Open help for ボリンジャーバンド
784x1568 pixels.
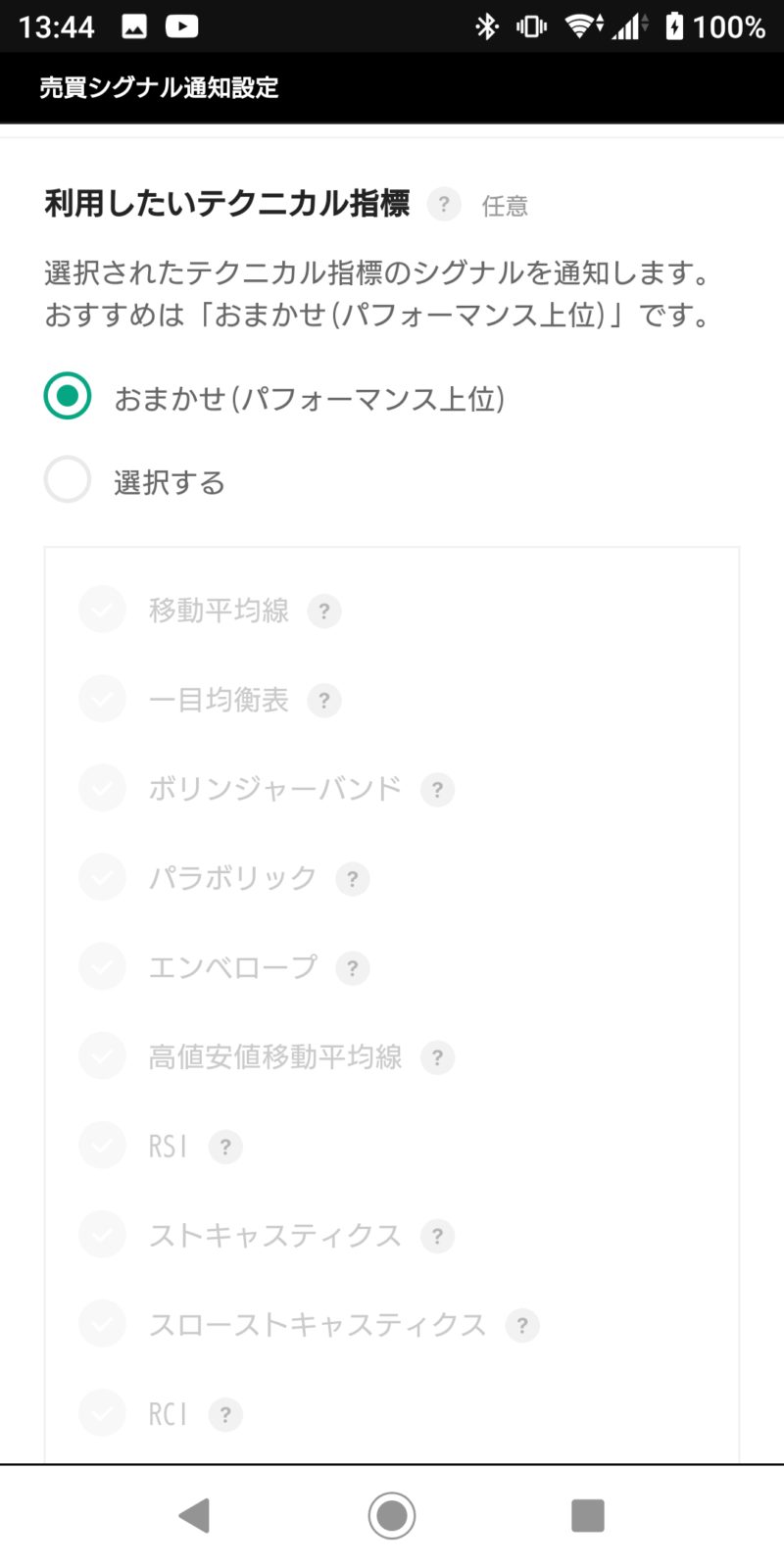[437, 790]
